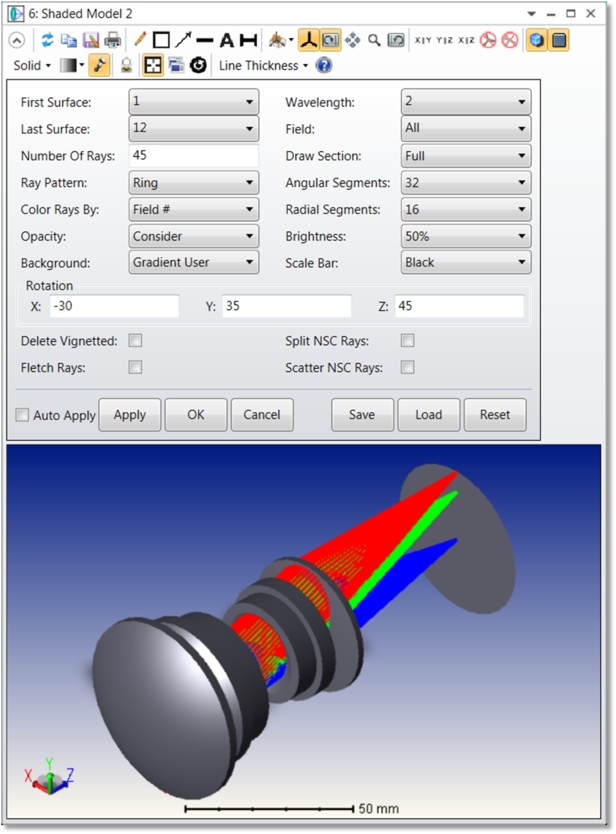
Task: Click the four-arrow pan icon
Action: [353, 40]
